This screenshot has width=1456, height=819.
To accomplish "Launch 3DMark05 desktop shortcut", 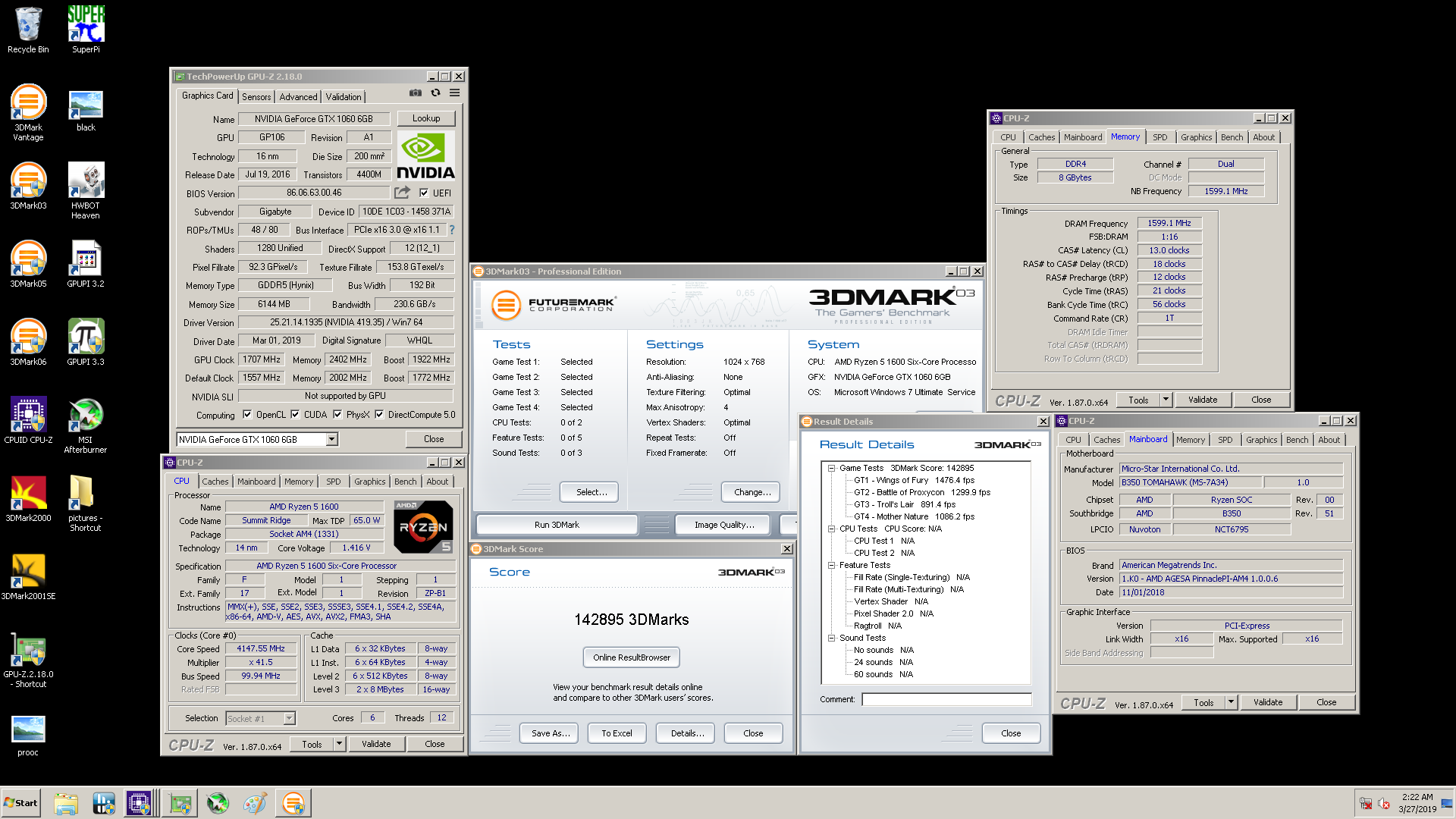I will [28, 264].
